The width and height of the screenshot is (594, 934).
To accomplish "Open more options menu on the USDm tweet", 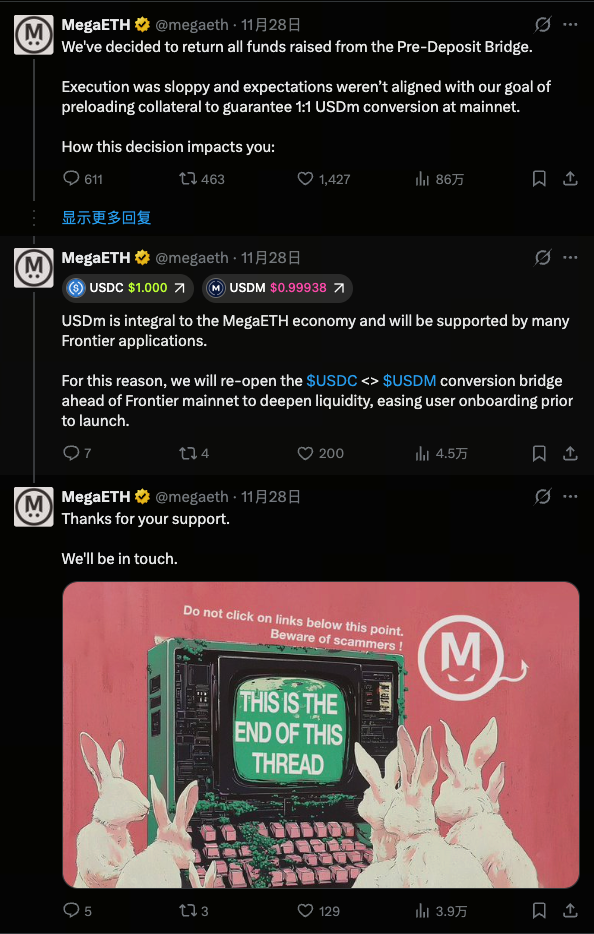I will (570, 257).
